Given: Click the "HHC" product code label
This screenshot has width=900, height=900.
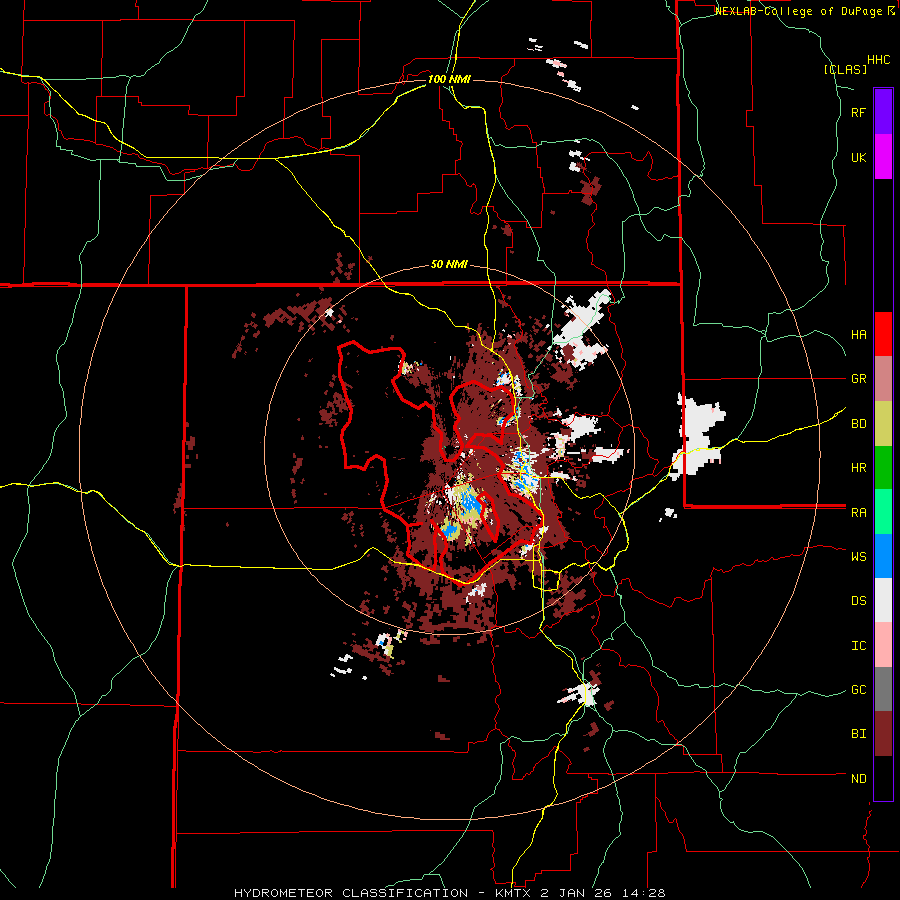Looking at the screenshot, I should pos(878,60).
